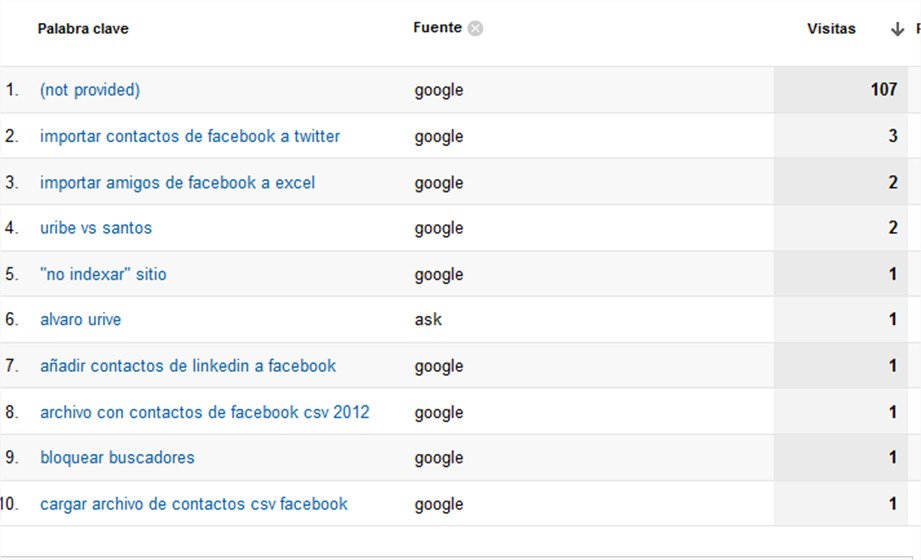
Task: Click the Palabra clave column header
Action: pyautogui.click(x=83, y=28)
